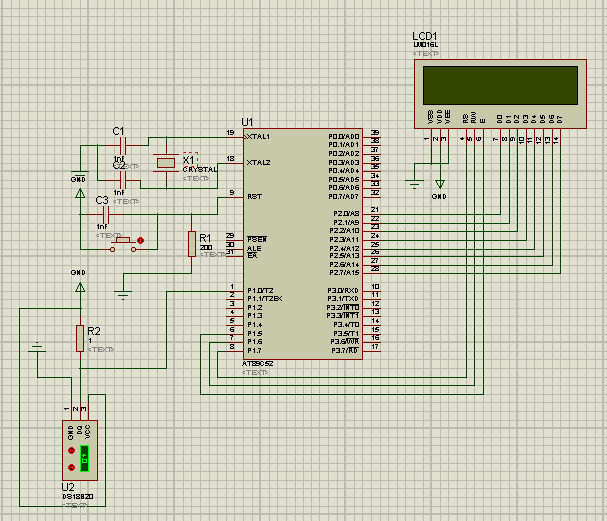
Task: Select the DS18B20 part name text
Action: (x=78, y=497)
